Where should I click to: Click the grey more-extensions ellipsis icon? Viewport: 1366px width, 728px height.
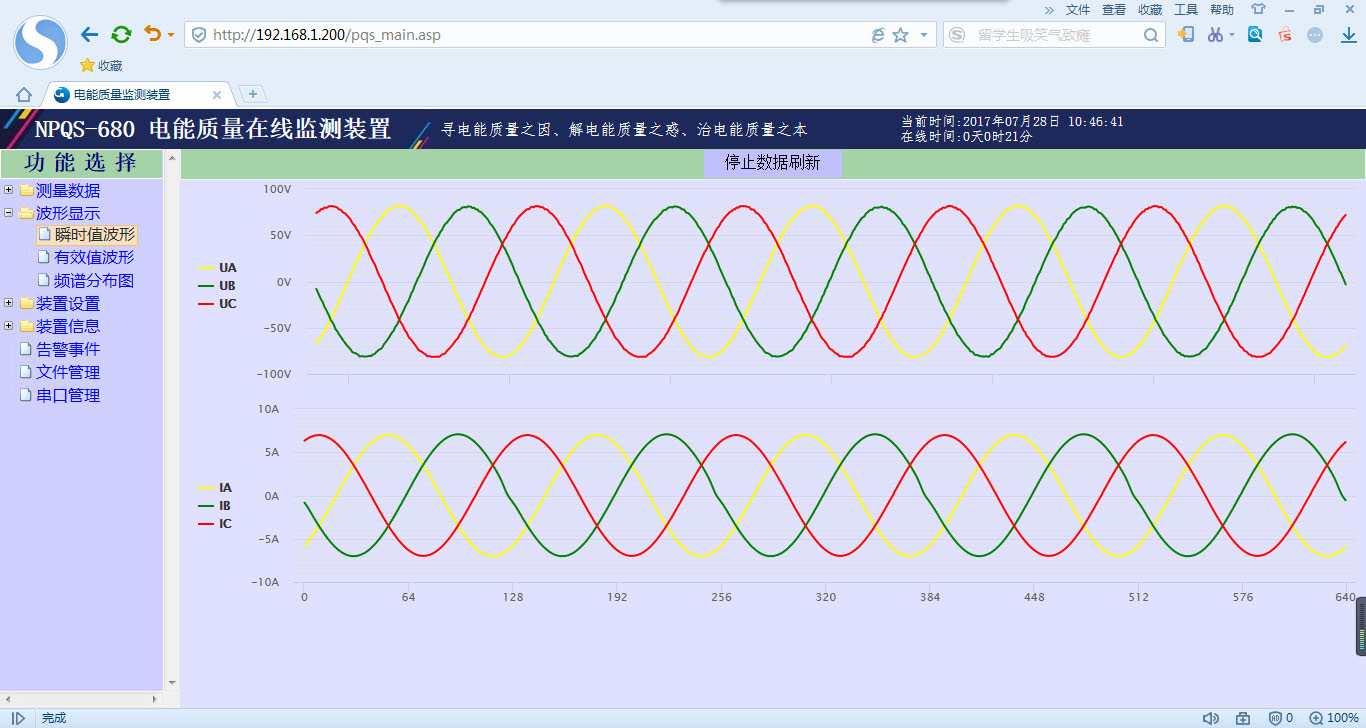click(1315, 35)
